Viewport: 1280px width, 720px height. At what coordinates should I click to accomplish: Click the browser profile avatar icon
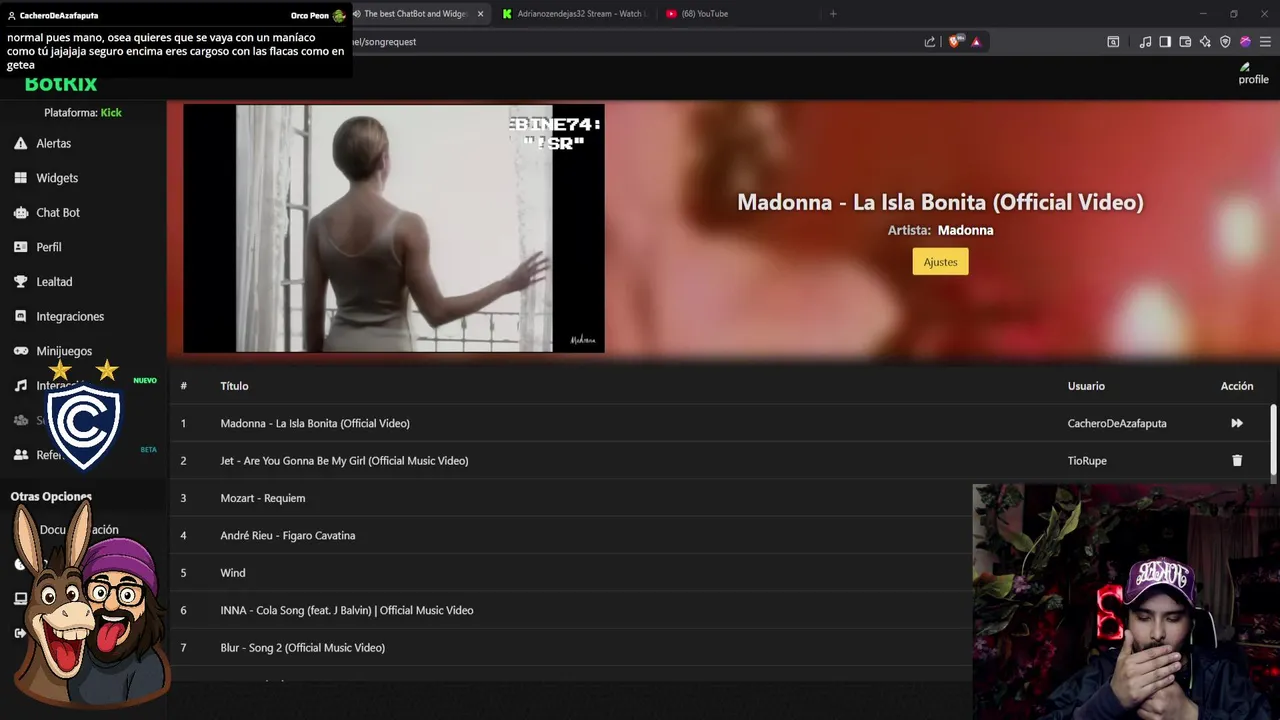[1245, 42]
